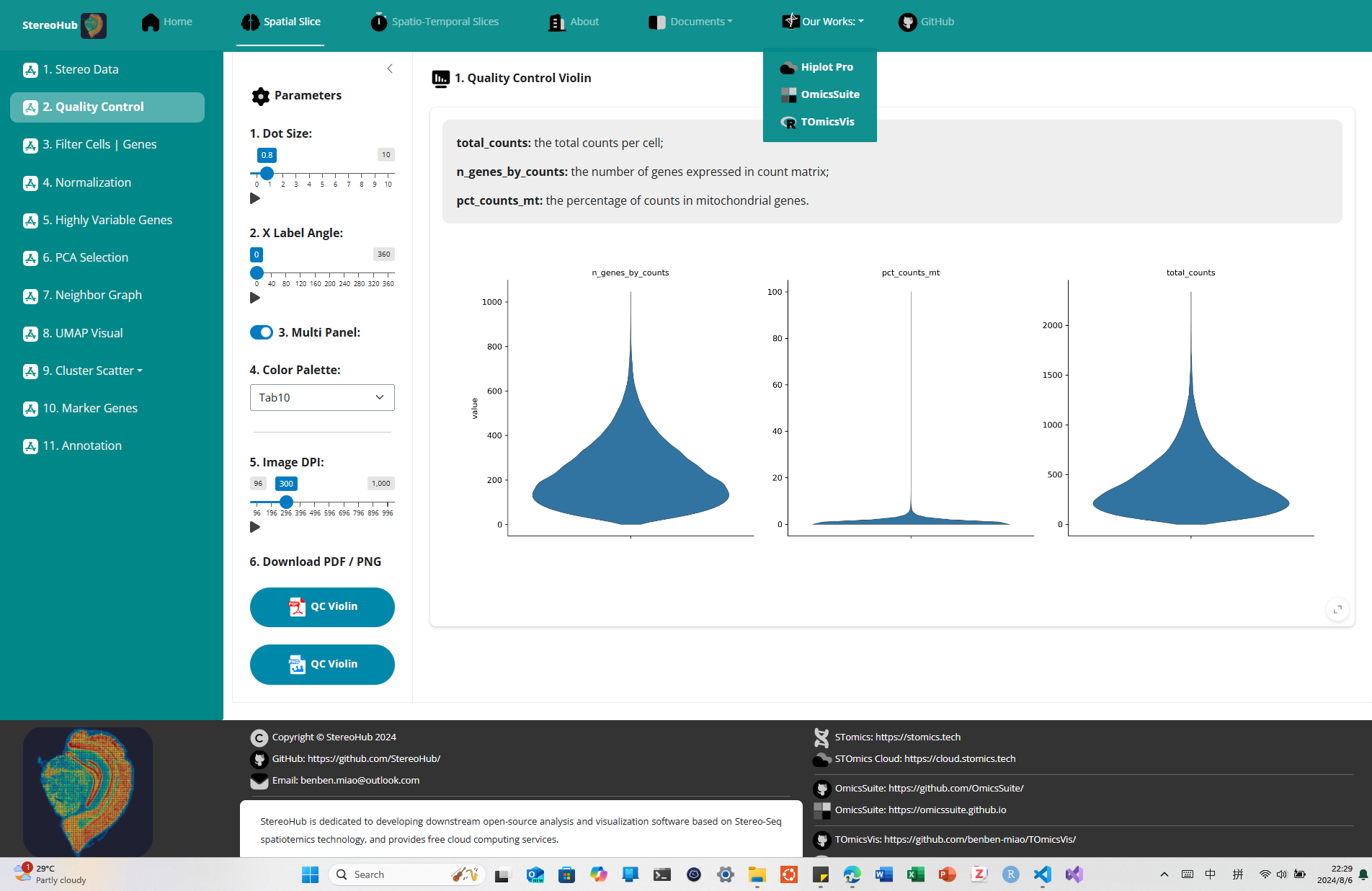This screenshot has height=891, width=1372.
Task: Click the benben.miao@outlook.com email link
Action: [x=360, y=781]
